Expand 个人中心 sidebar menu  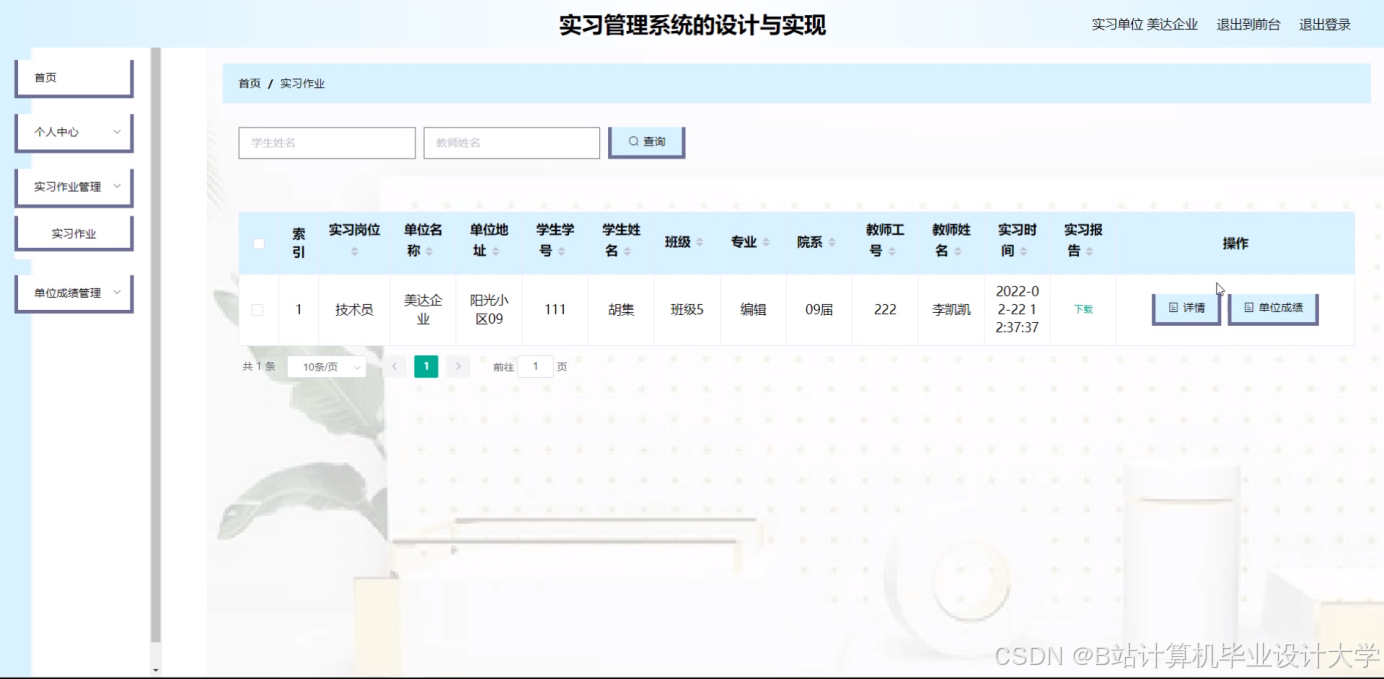pos(74,132)
